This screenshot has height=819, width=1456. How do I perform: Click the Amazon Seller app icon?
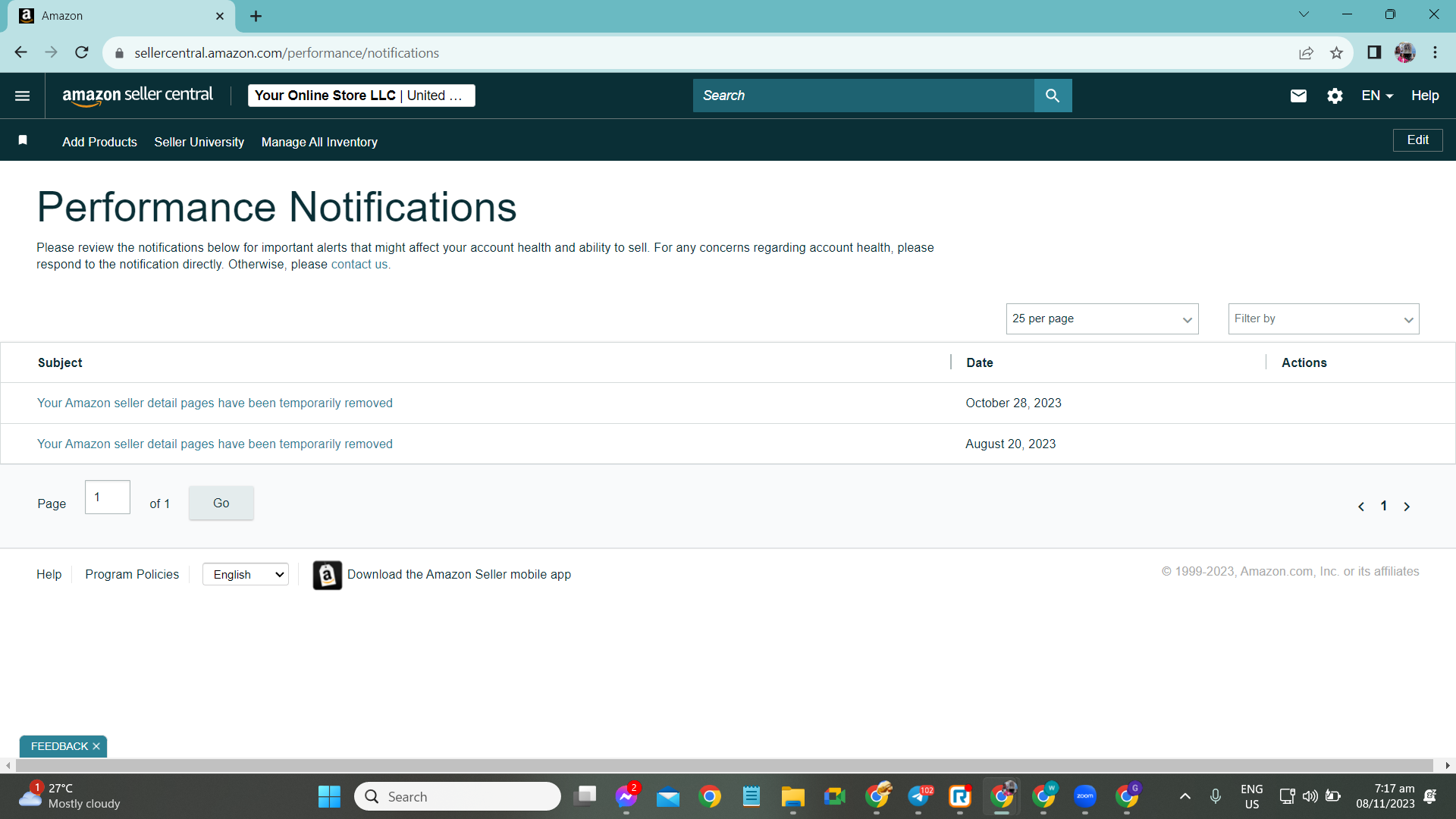tap(328, 576)
